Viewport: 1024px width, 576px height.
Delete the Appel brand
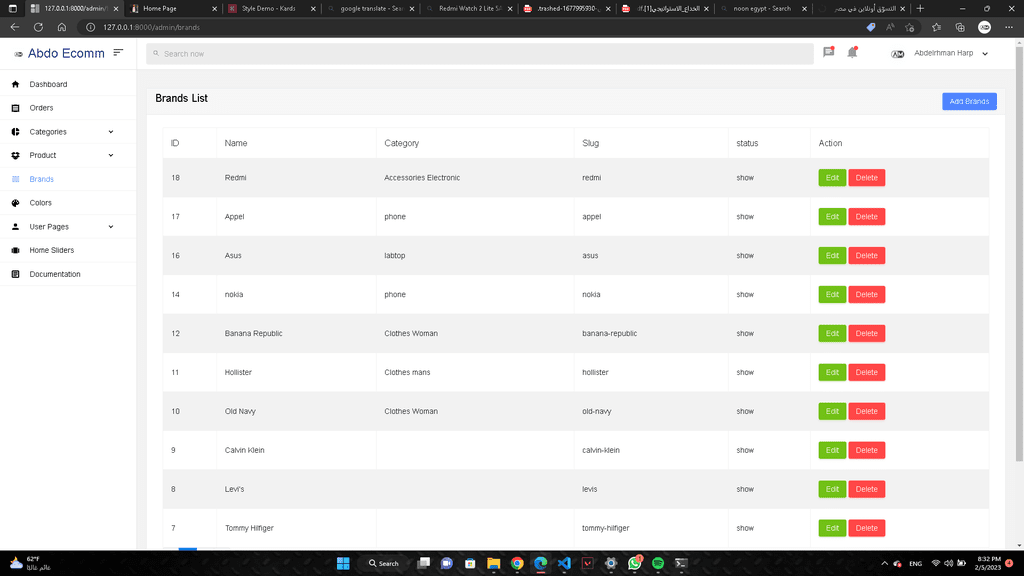click(x=867, y=217)
